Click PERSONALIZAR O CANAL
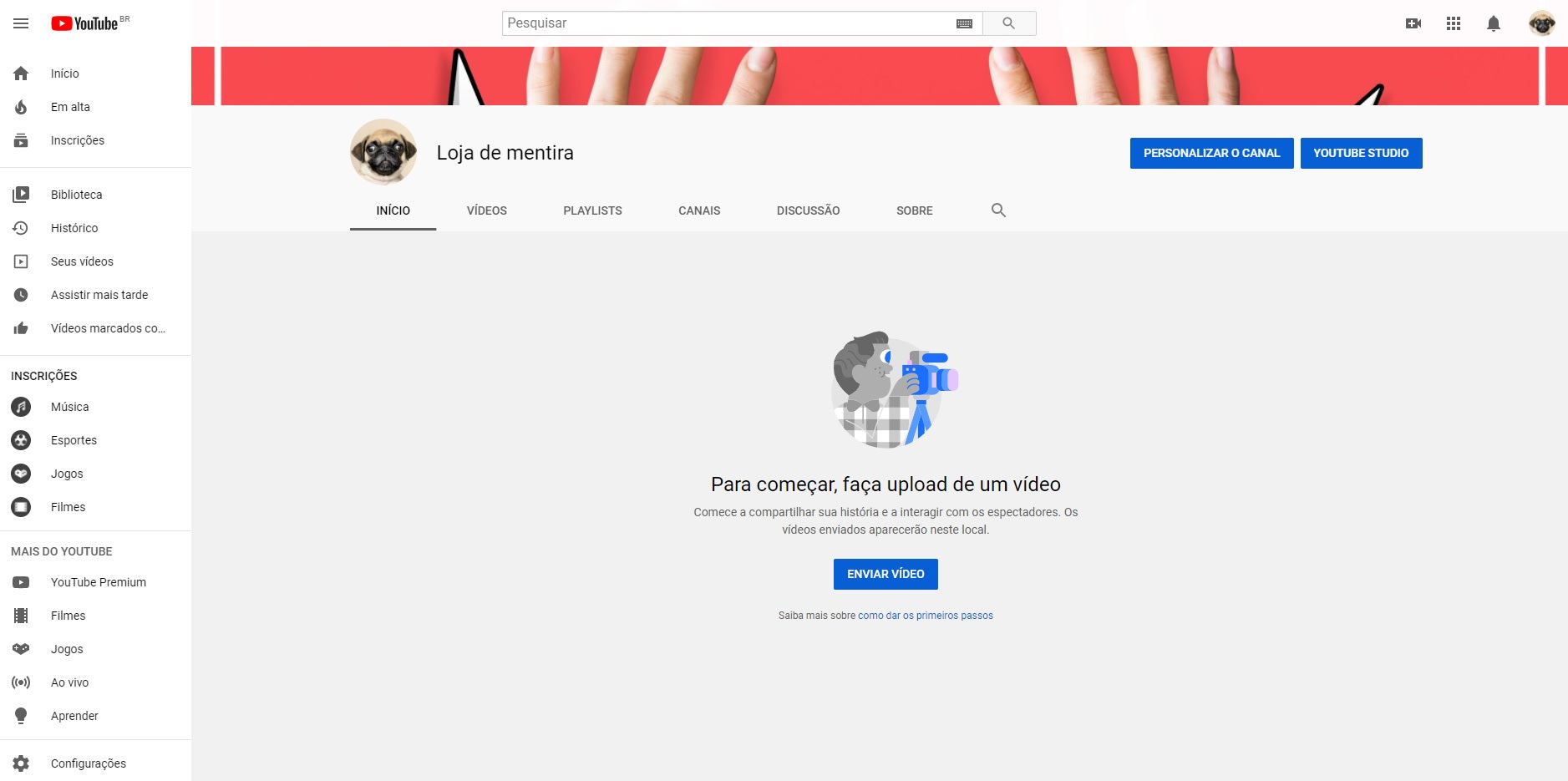 (1212, 153)
